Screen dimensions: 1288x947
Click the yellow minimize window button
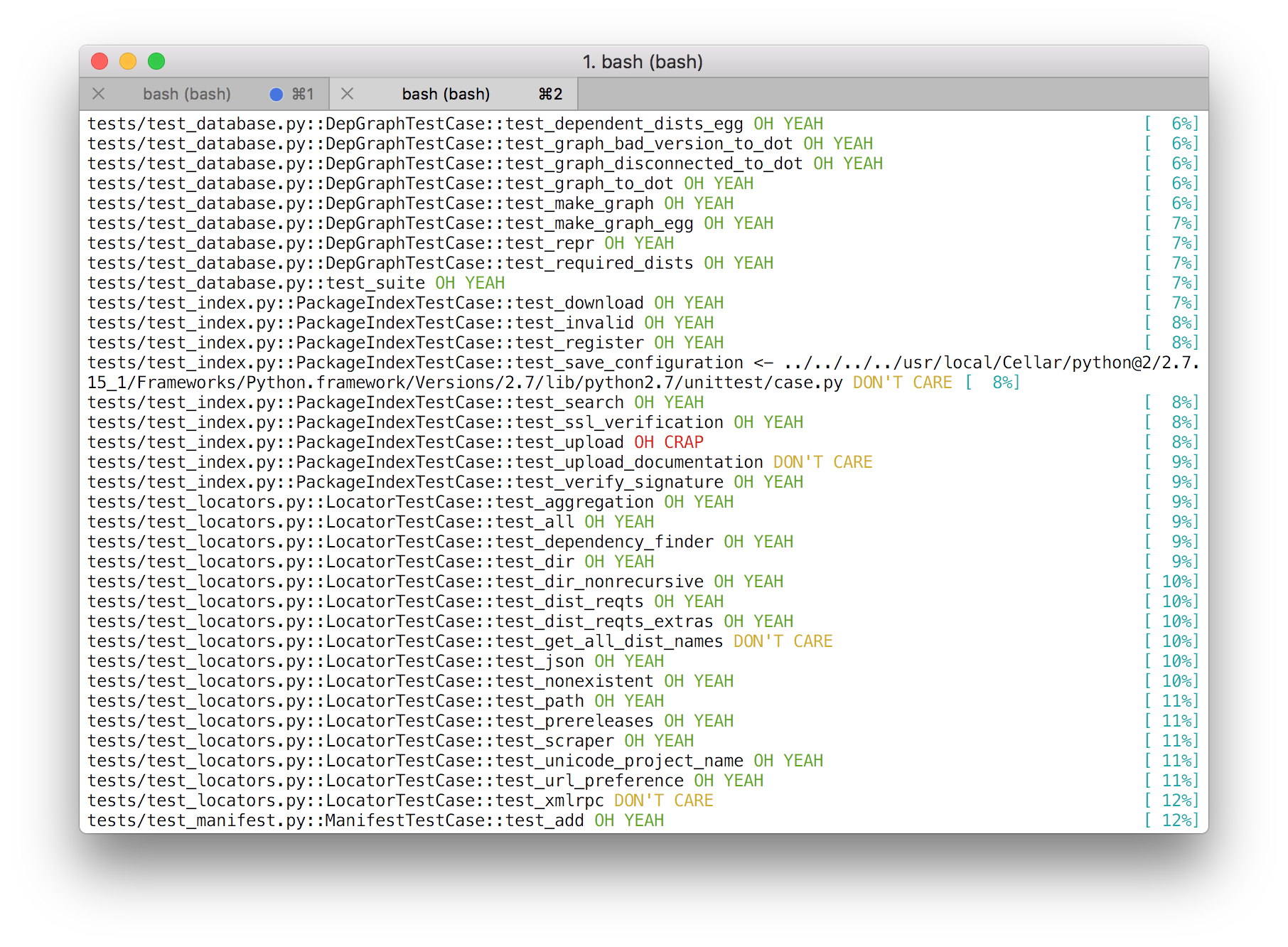coord(128,62)
